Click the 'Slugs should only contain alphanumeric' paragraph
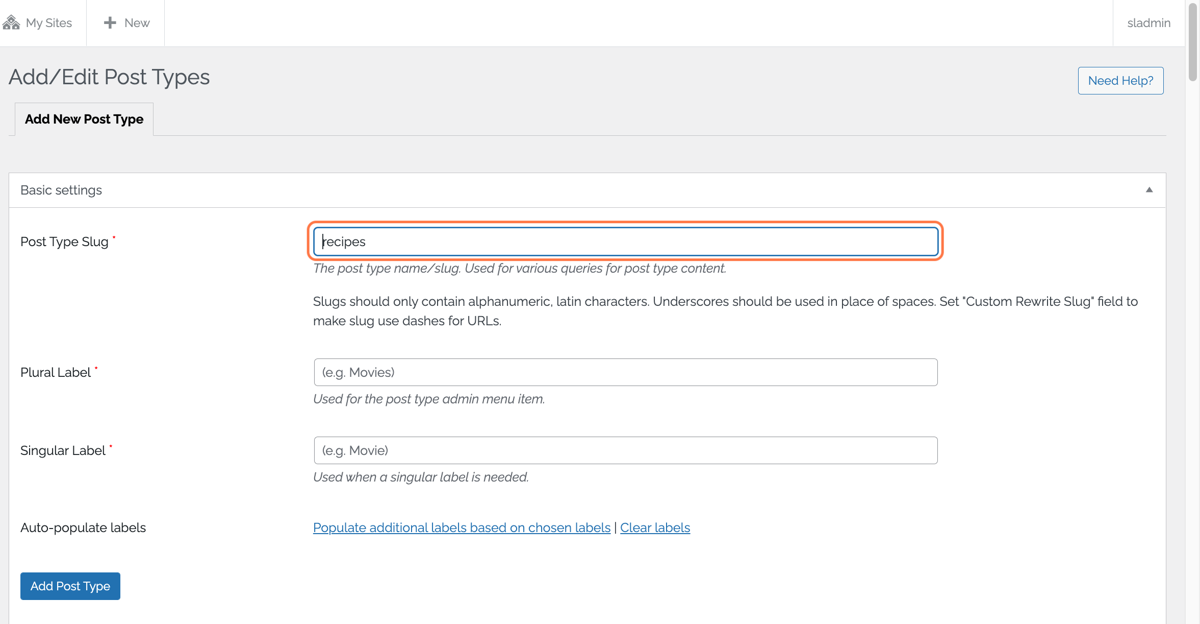The width and height of the screenshot is (1200, 624). click(725, 311)
